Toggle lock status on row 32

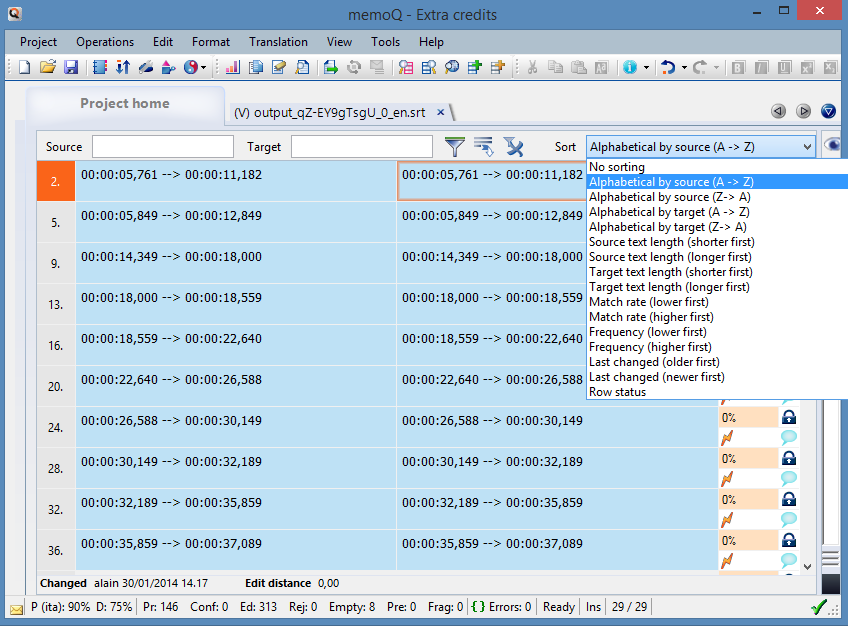789,499
